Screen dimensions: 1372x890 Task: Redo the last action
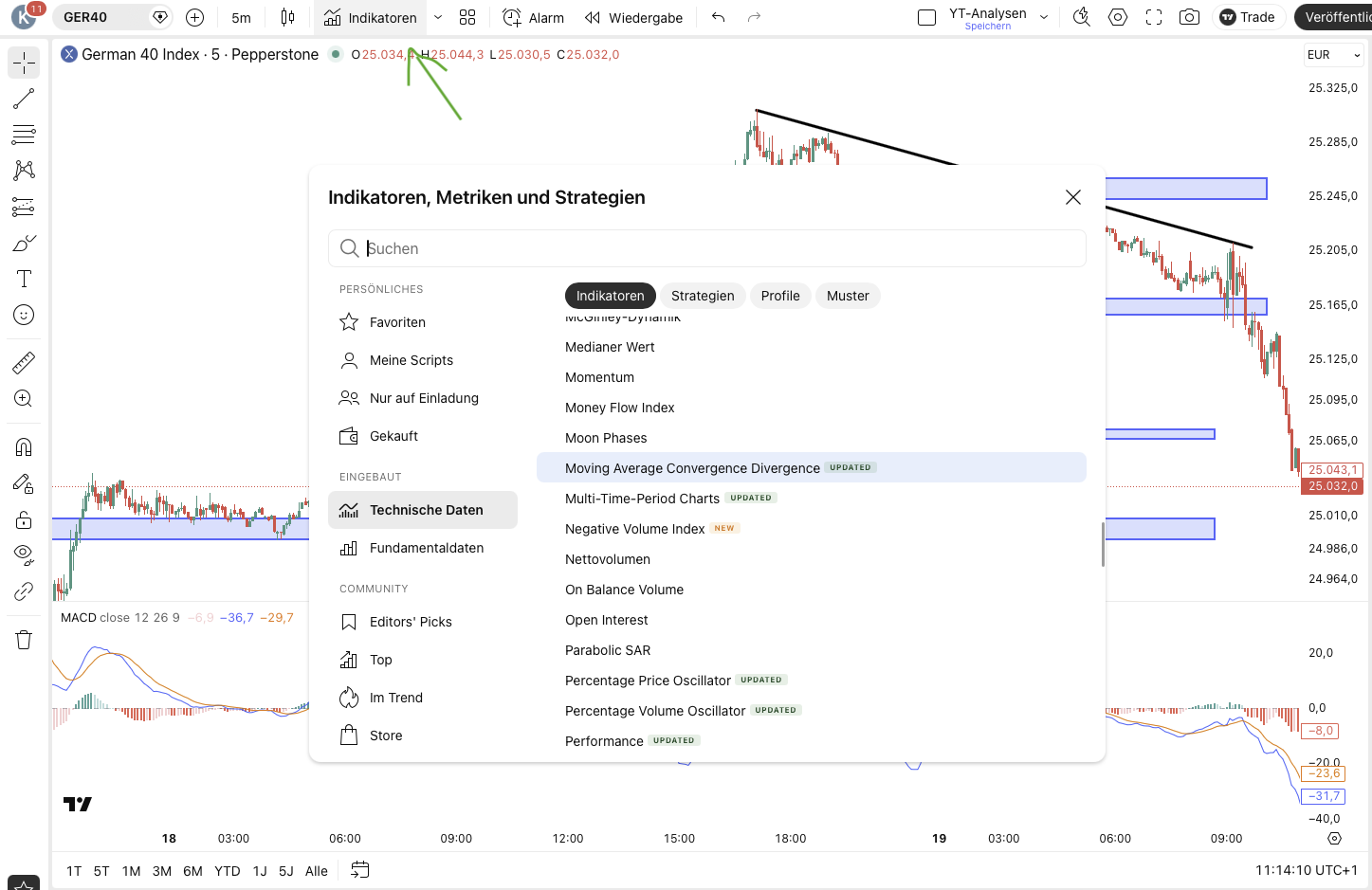click(754, 17)
